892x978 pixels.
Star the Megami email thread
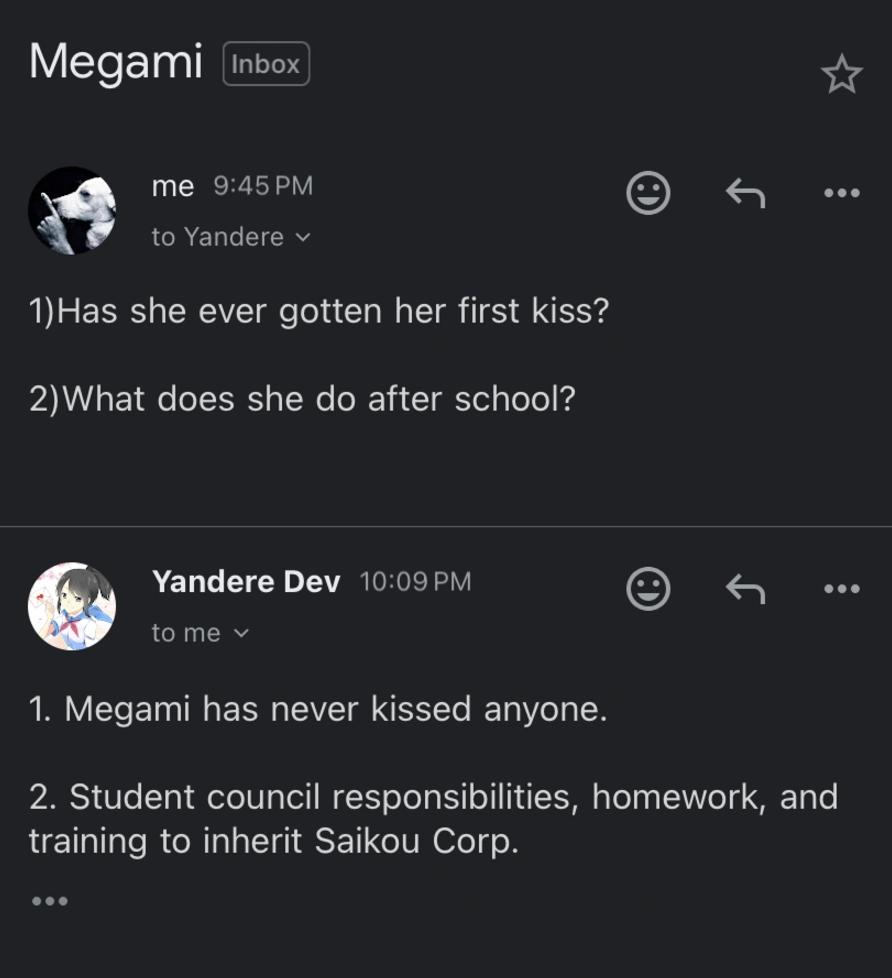(841, 74)
